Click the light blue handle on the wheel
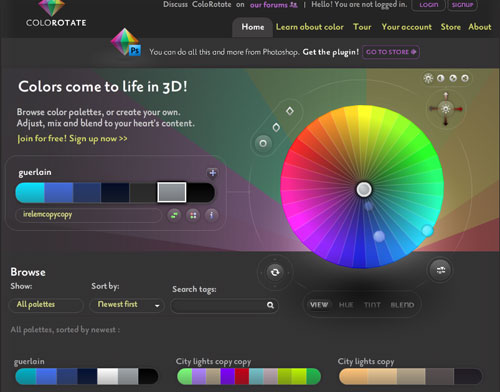Screen dimensions: 500x392 click(379, 236)
